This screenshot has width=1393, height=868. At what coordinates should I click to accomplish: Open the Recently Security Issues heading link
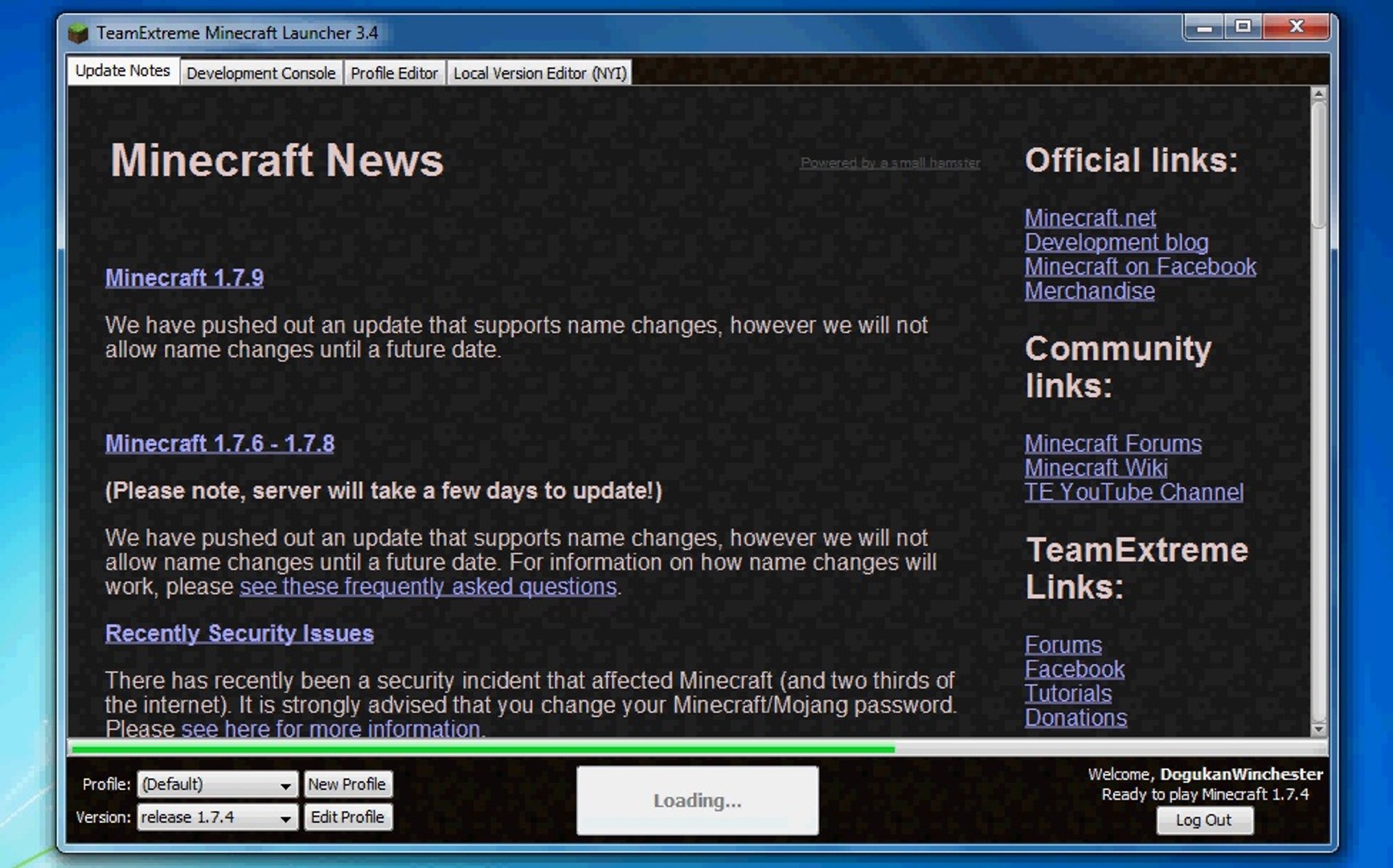coord(240,633)
